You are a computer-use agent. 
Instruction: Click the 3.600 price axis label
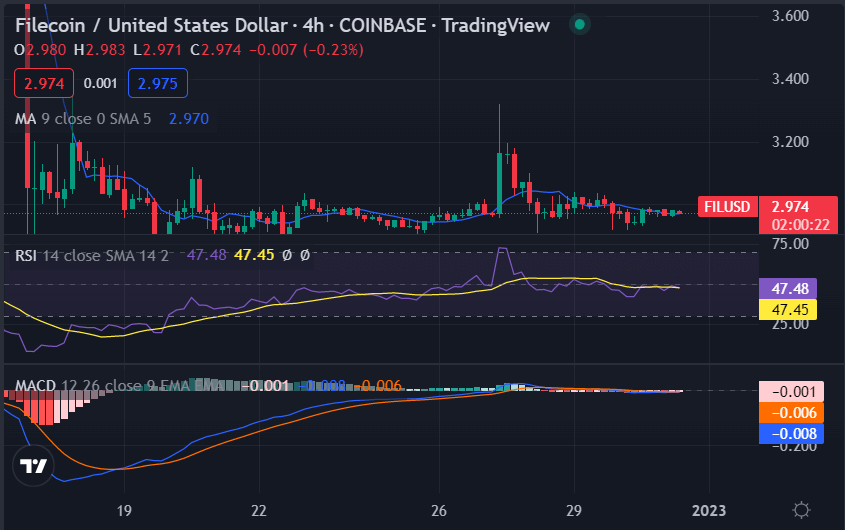[x=790, y=16]
